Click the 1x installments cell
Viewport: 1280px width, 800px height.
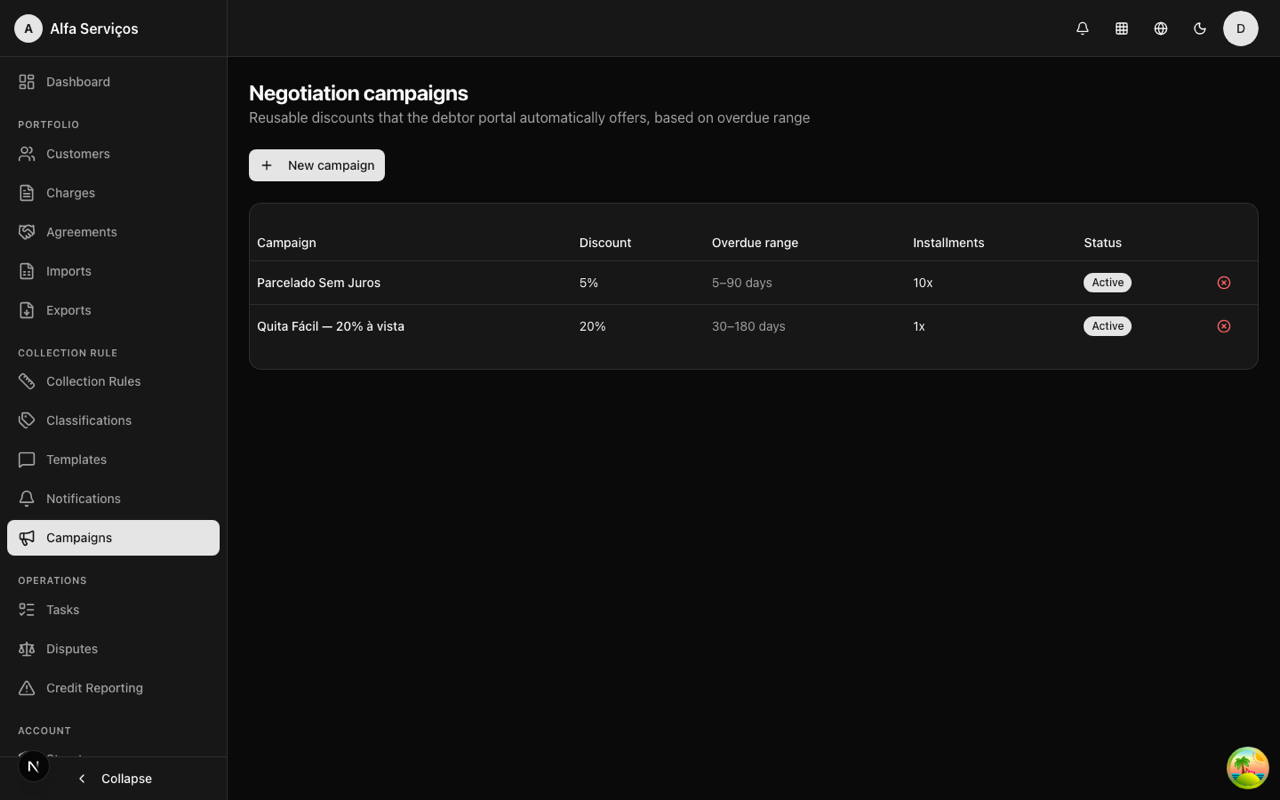coord(919,326)
